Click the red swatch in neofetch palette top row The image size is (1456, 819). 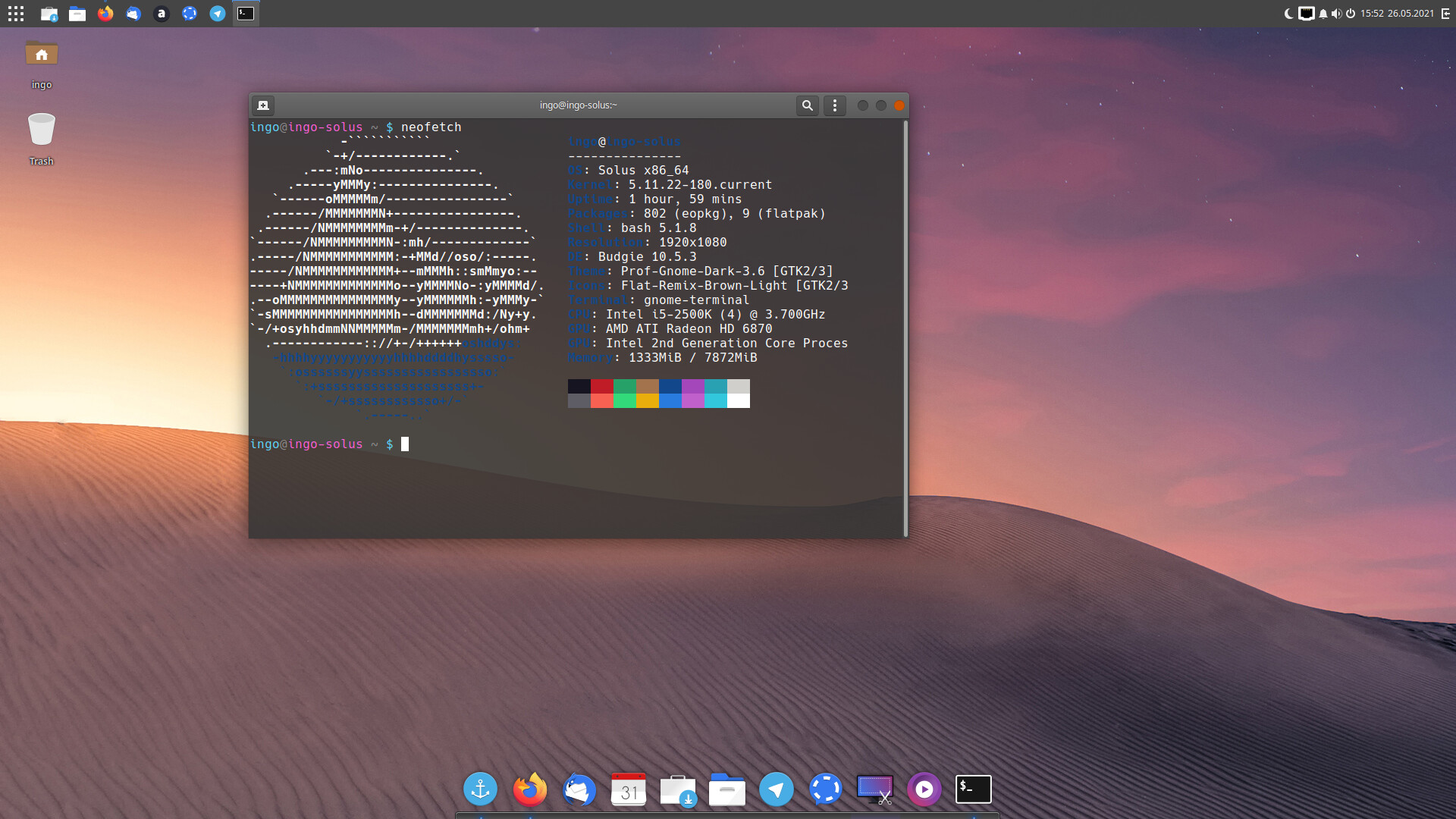coord(602,387)
